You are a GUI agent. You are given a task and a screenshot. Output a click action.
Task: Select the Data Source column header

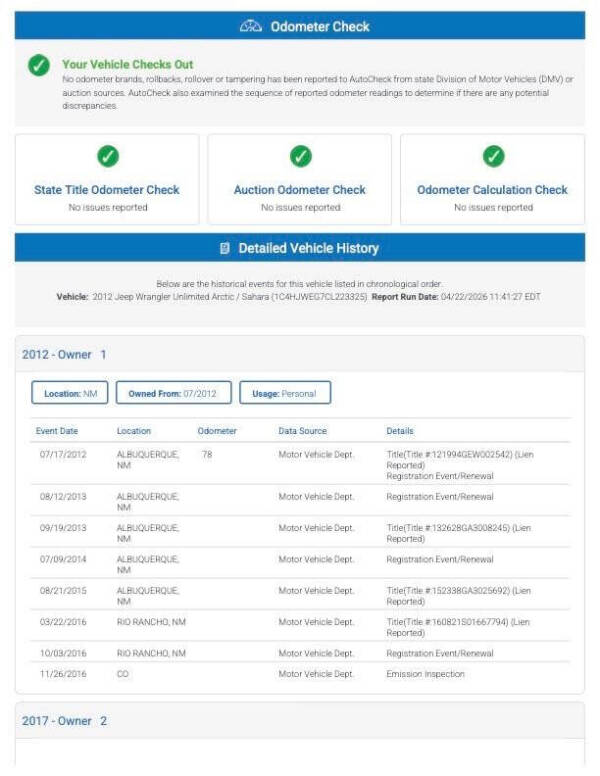coord(302,431)
